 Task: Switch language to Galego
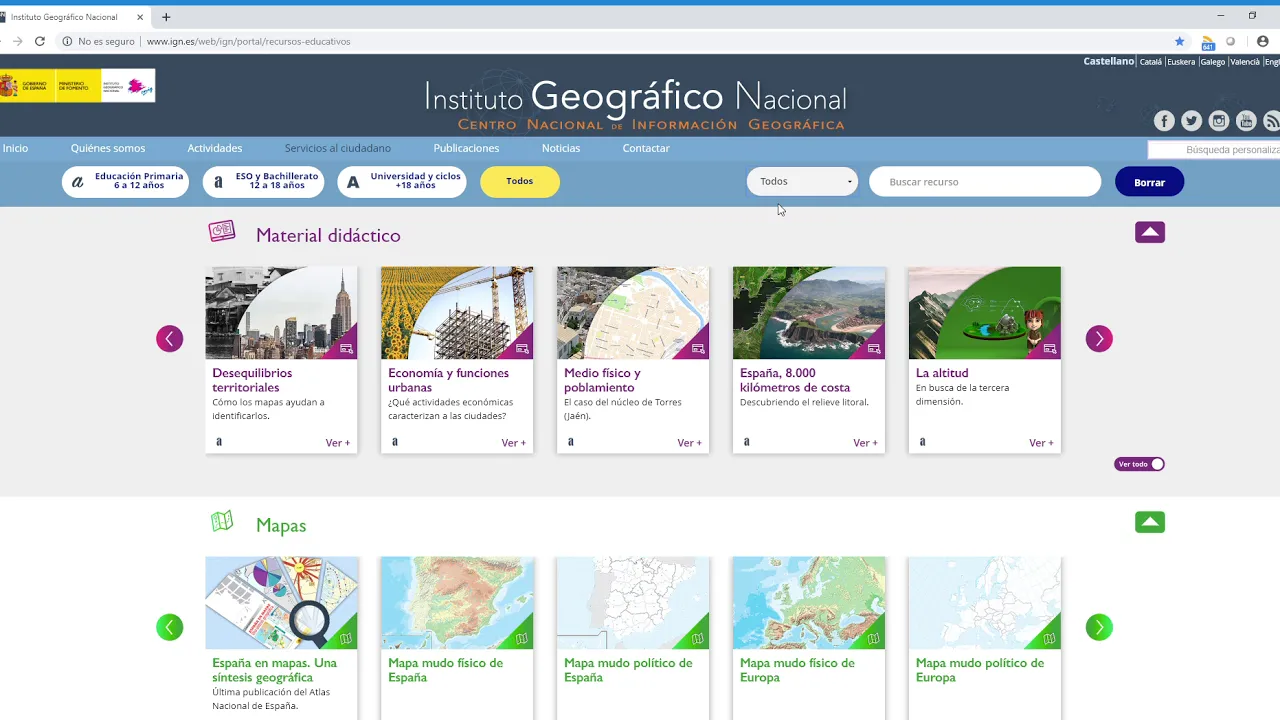[1213, 62]
